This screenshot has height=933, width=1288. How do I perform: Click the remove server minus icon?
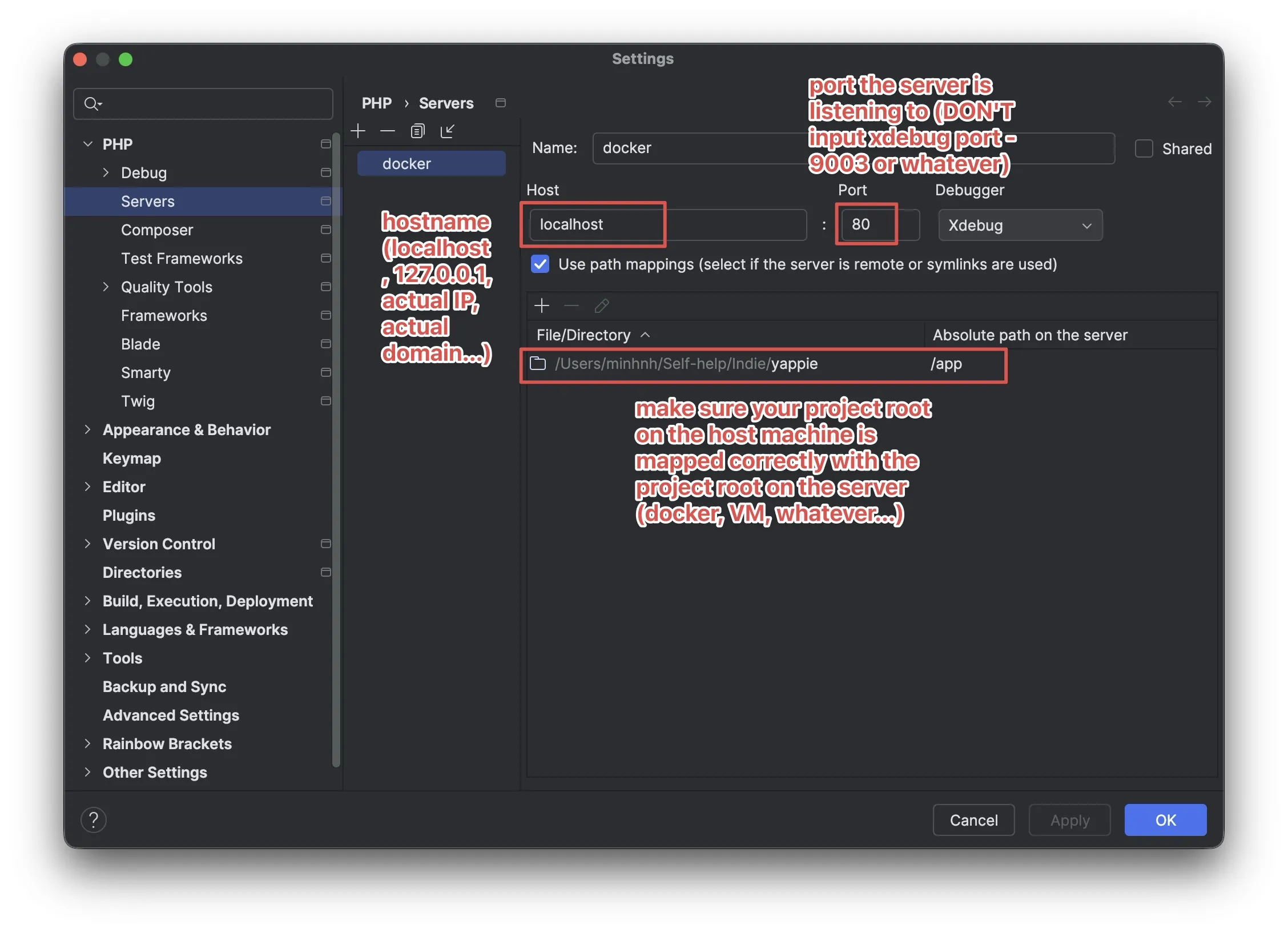click(388, 131)
